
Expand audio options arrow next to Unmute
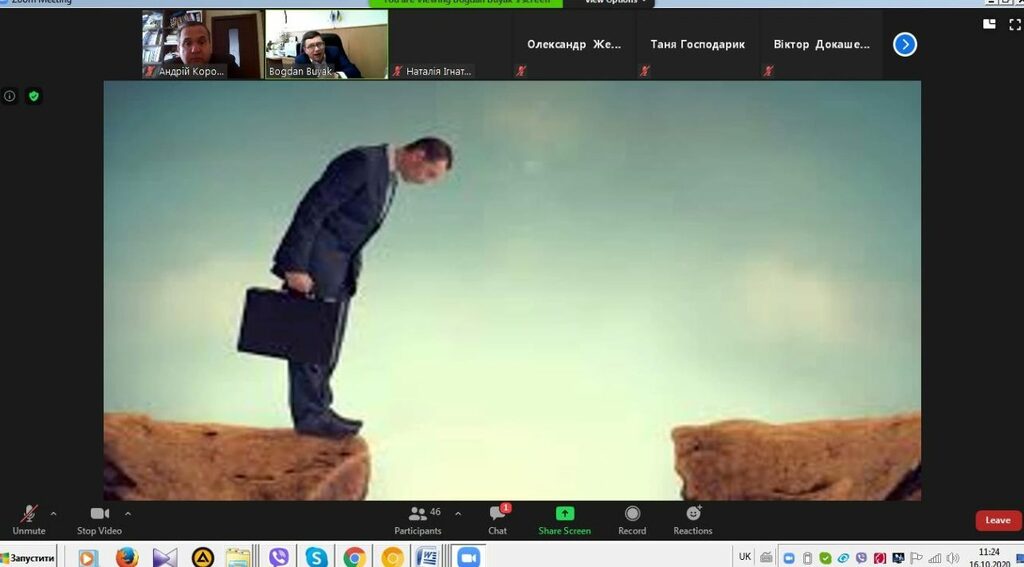pos(54,514)
